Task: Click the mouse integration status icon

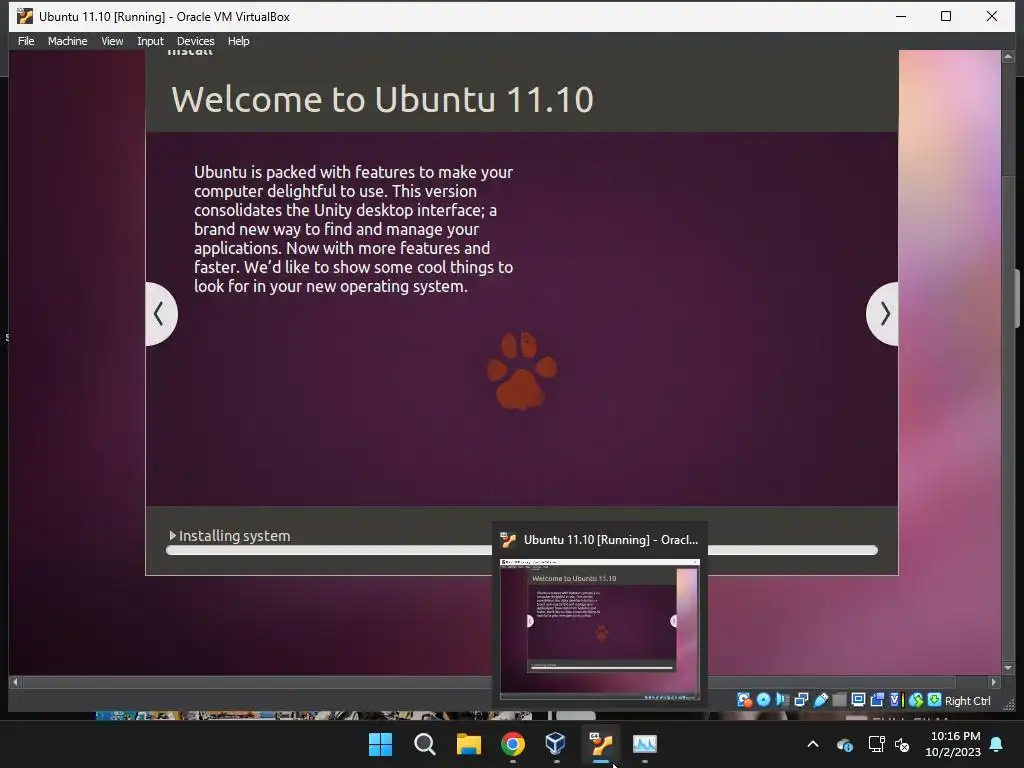Action: [x=916, y=700]
